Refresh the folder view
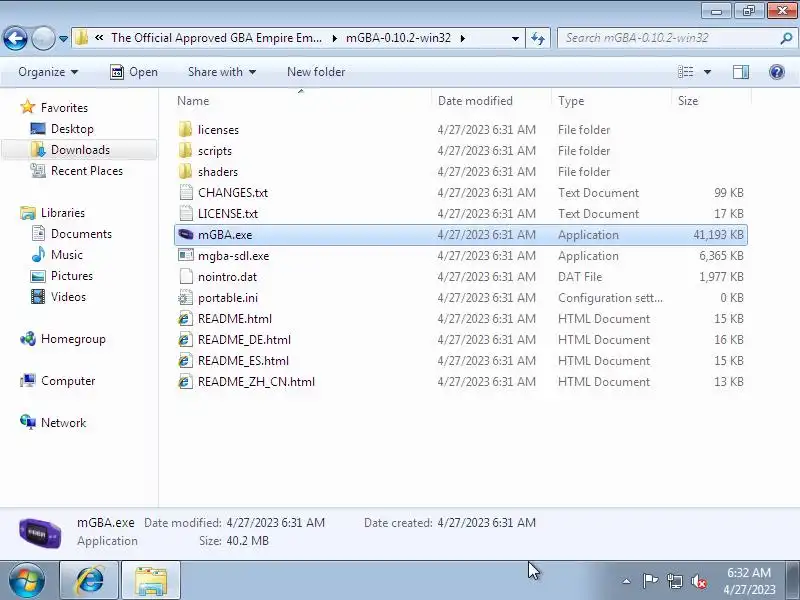 pos(538,38)
